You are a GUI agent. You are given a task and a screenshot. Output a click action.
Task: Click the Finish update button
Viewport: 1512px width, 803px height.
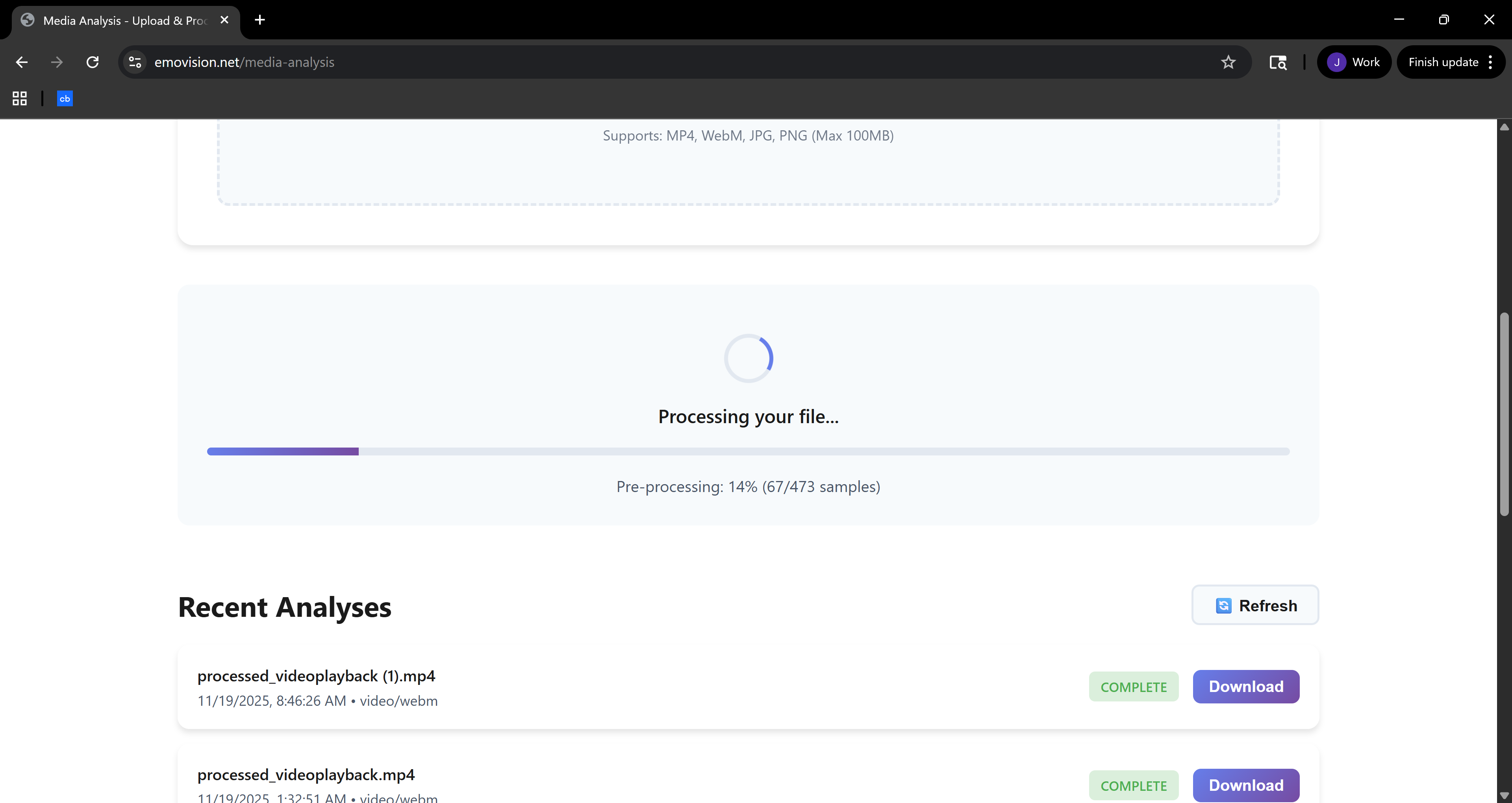click(x=1443, y=62)
